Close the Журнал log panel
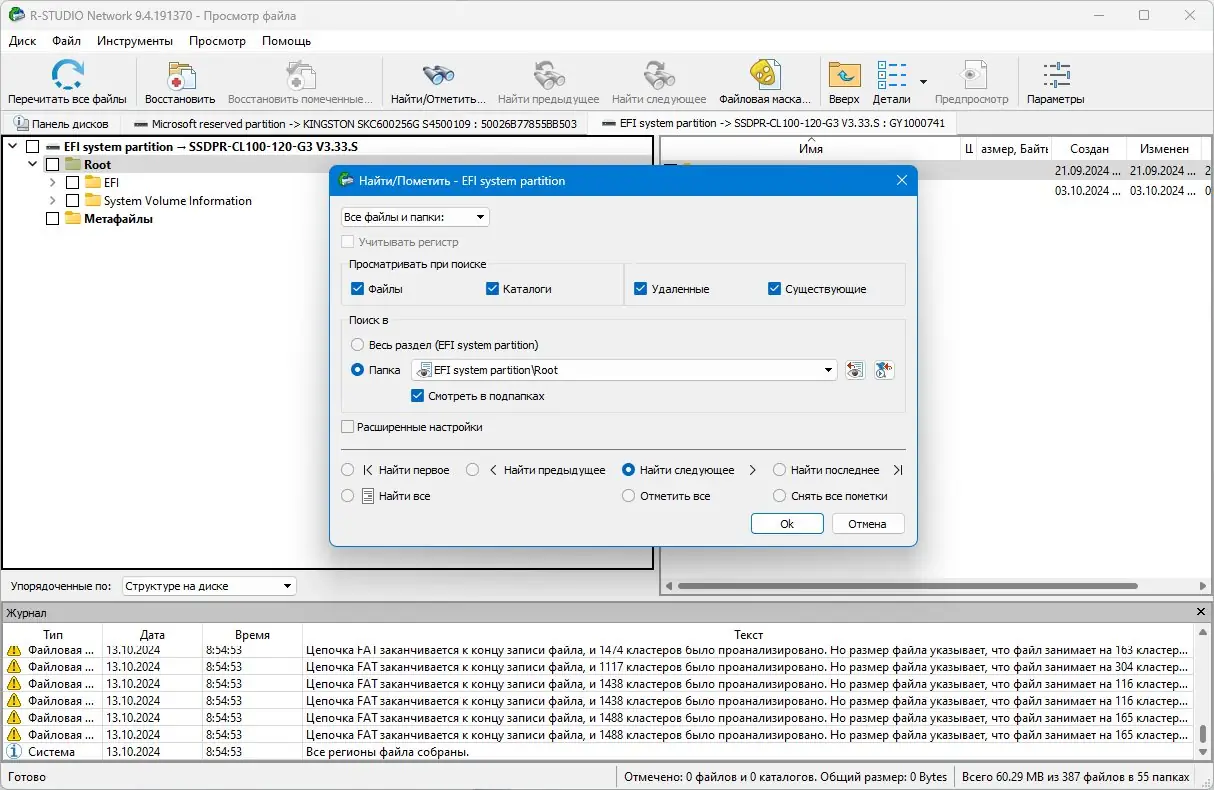The width and height of the screenshot is (1214, 790). 1201,611
